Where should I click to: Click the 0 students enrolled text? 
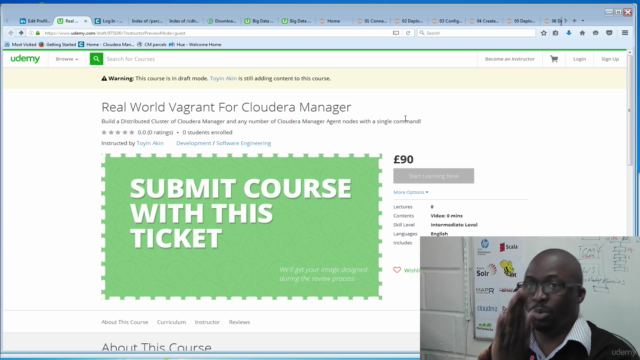[x=207, y=132]
